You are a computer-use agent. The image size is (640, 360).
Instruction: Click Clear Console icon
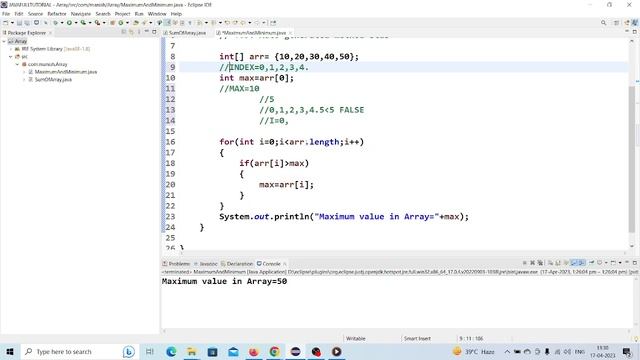pos(550,263)
